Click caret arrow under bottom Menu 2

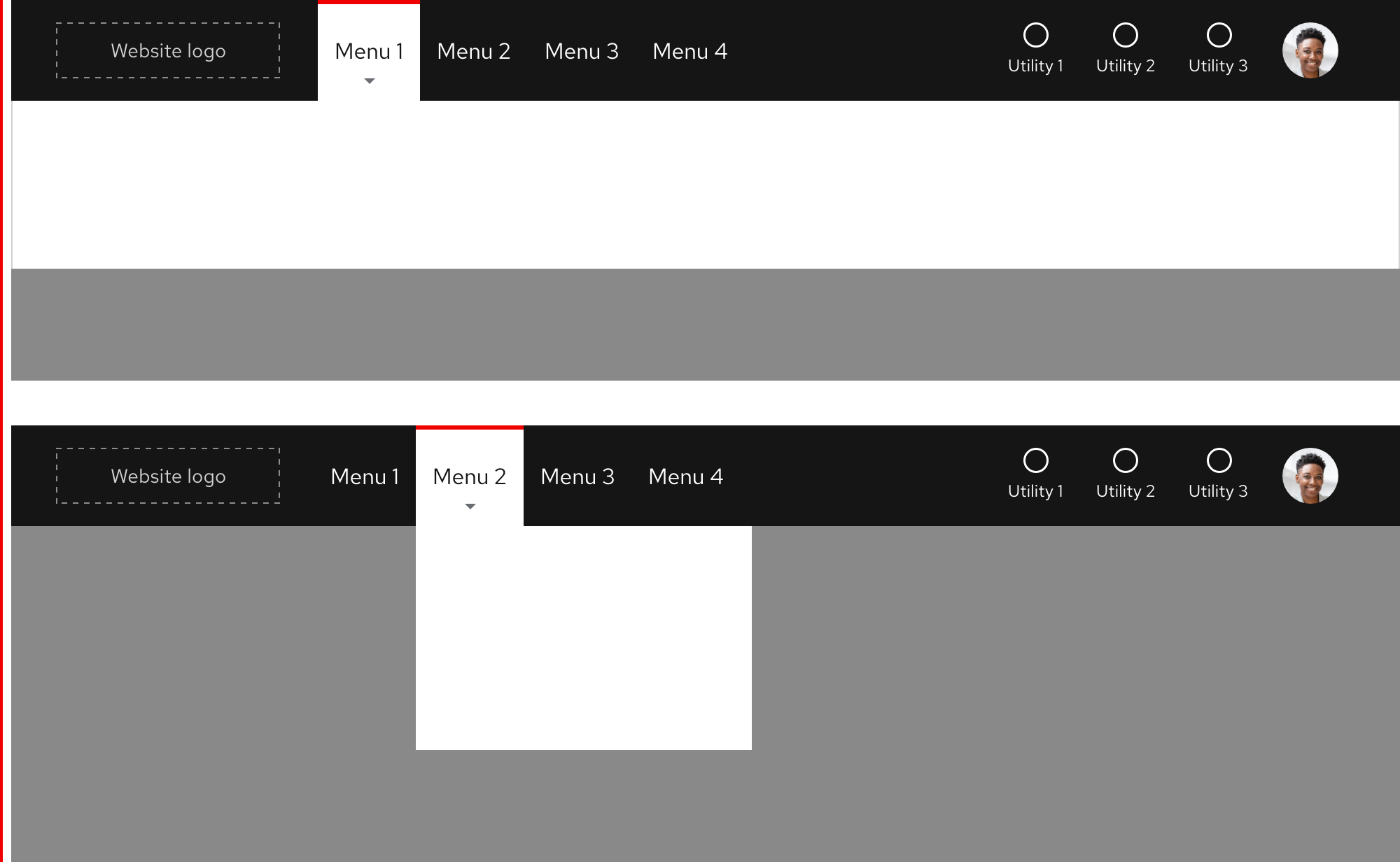pos(470,507)
